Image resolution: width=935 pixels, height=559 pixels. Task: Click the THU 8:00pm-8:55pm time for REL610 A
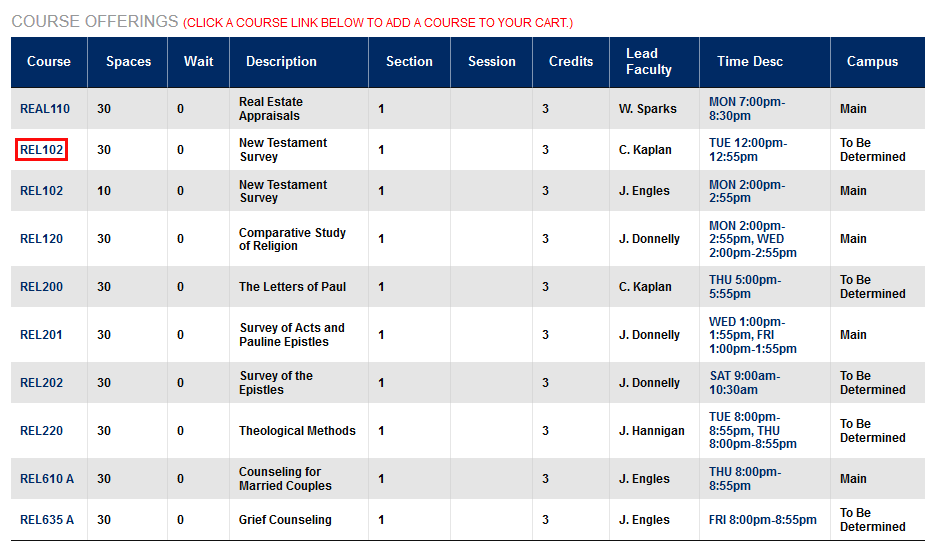click(745, 478)
